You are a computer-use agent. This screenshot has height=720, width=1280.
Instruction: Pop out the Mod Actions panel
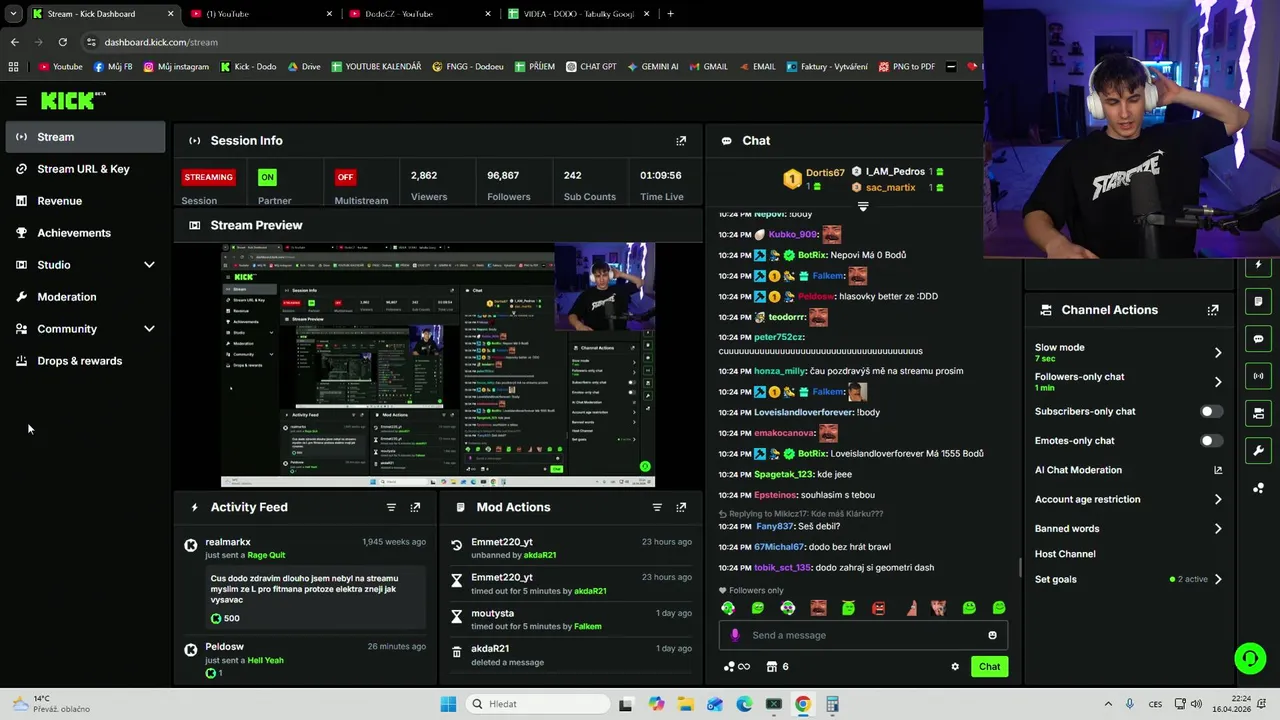[681, 507]
